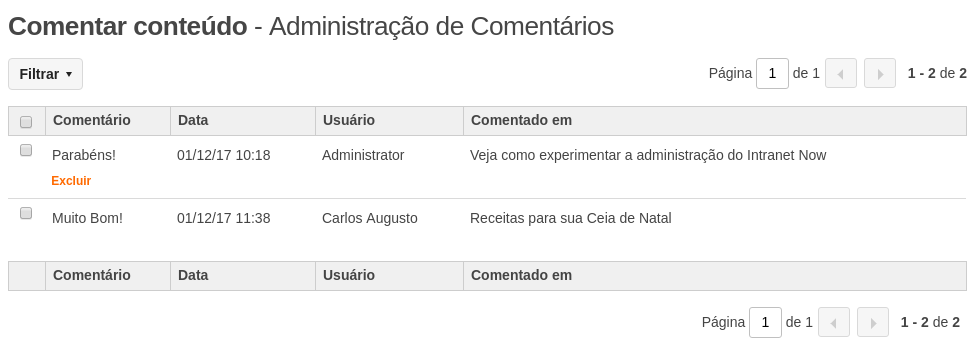Viewport: 975px width, 363px height.
Task: Sort by the top Comentário column header
Action: click(x=91, y=120)
